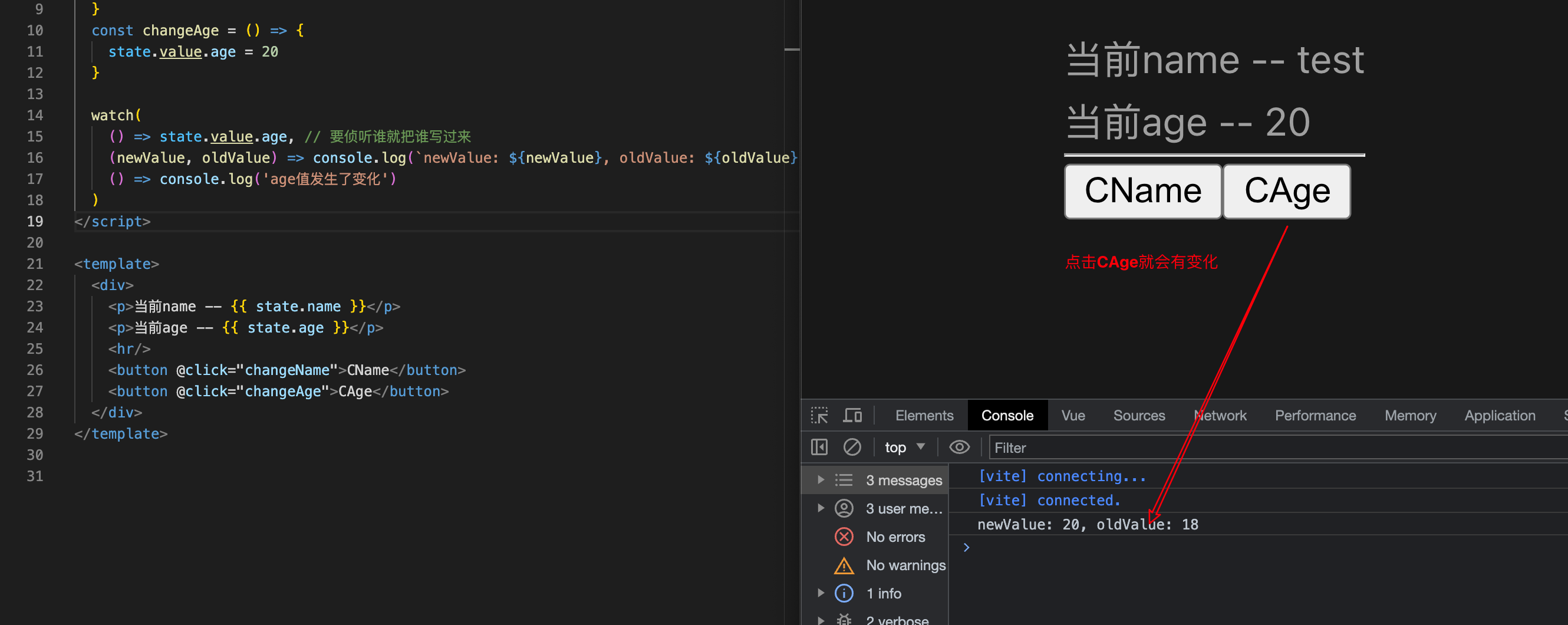Viewport: 1568px width, 625px height.
Task: Expand the 1 info group
Action: tap(821, 593)
